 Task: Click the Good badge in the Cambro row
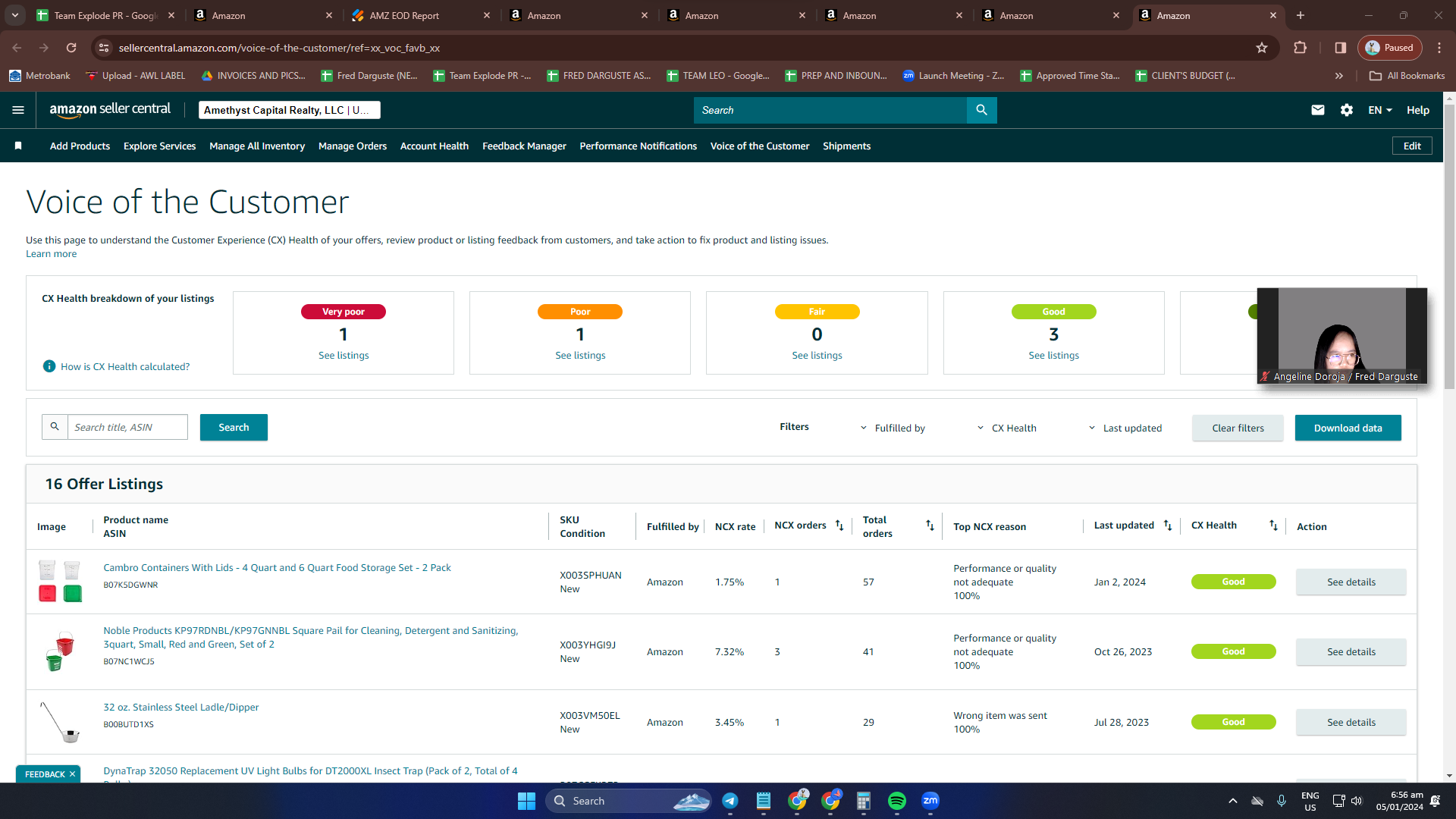click(x=1233, y=582)
